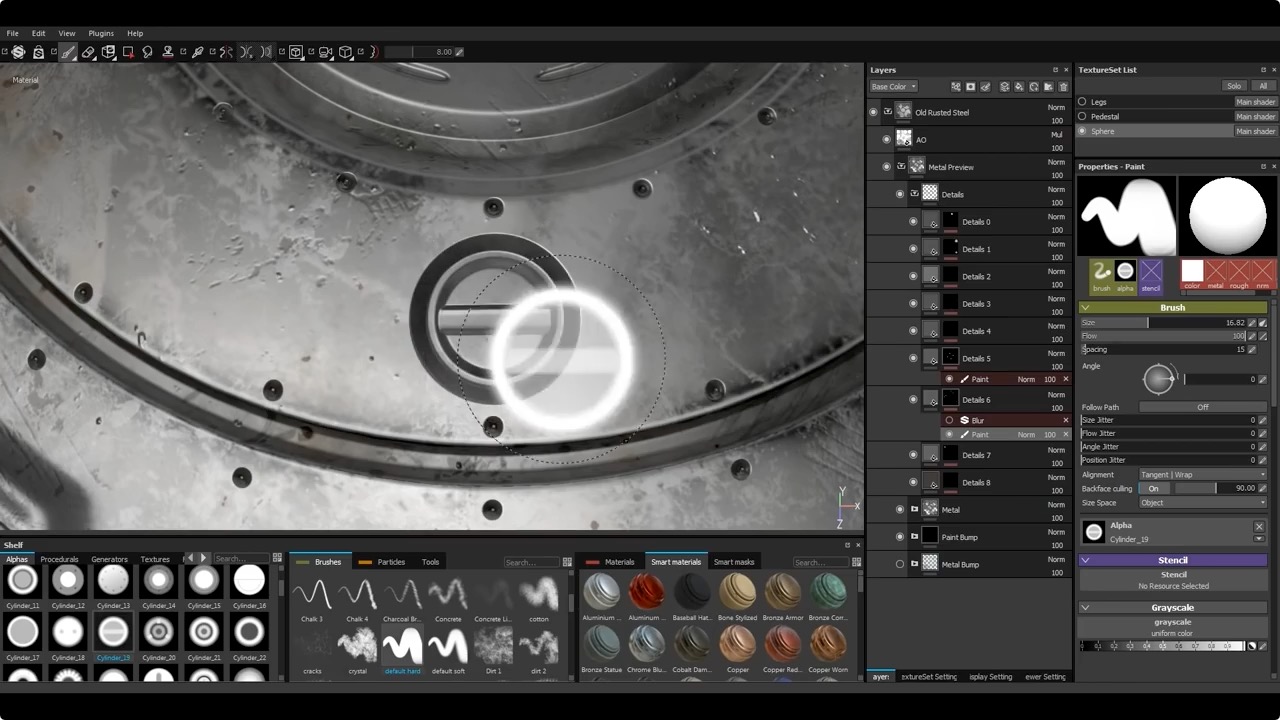Select the Projection tool in toolbar

108,52
